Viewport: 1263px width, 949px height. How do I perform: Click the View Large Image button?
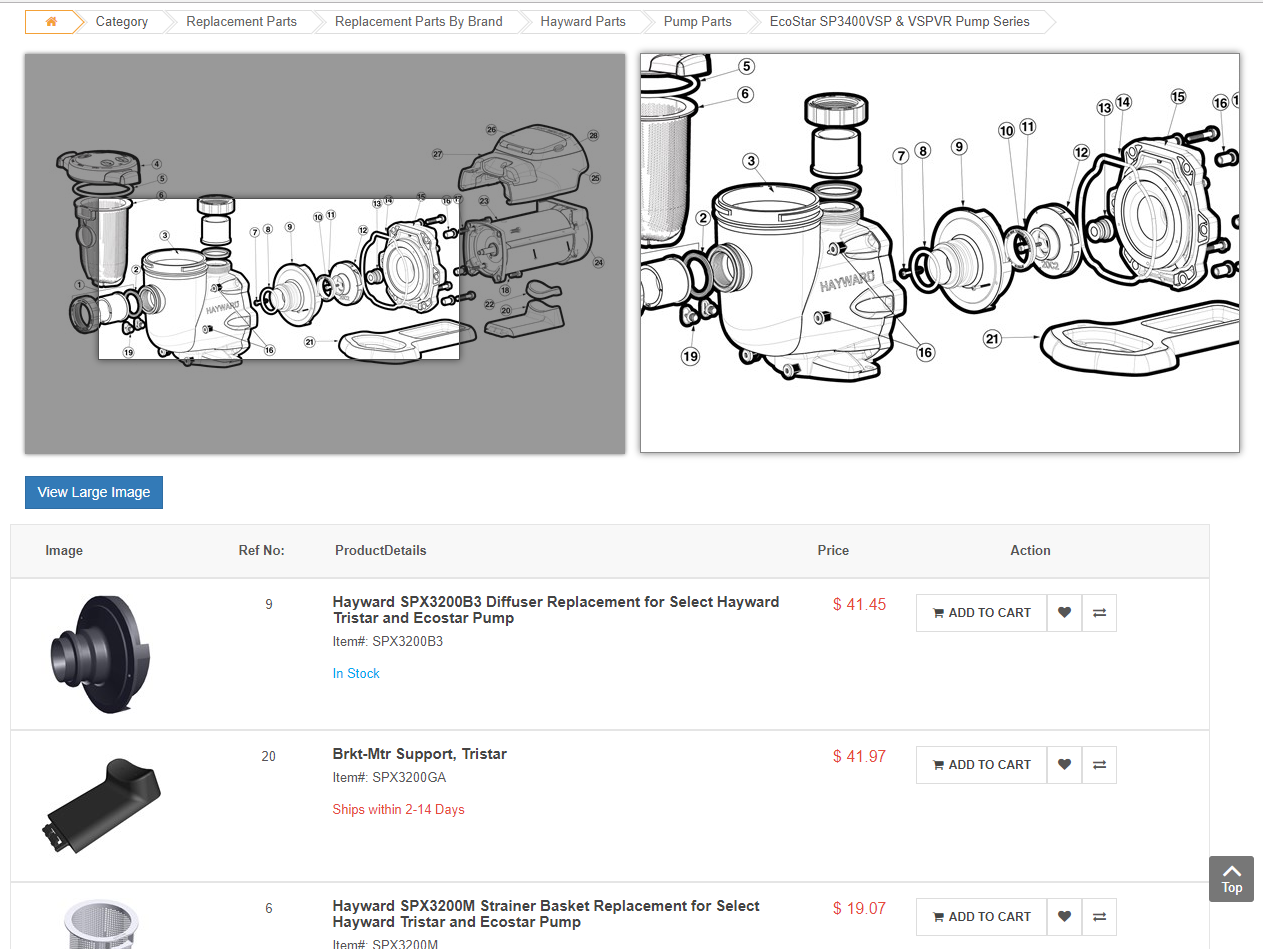tap(94, 492)
